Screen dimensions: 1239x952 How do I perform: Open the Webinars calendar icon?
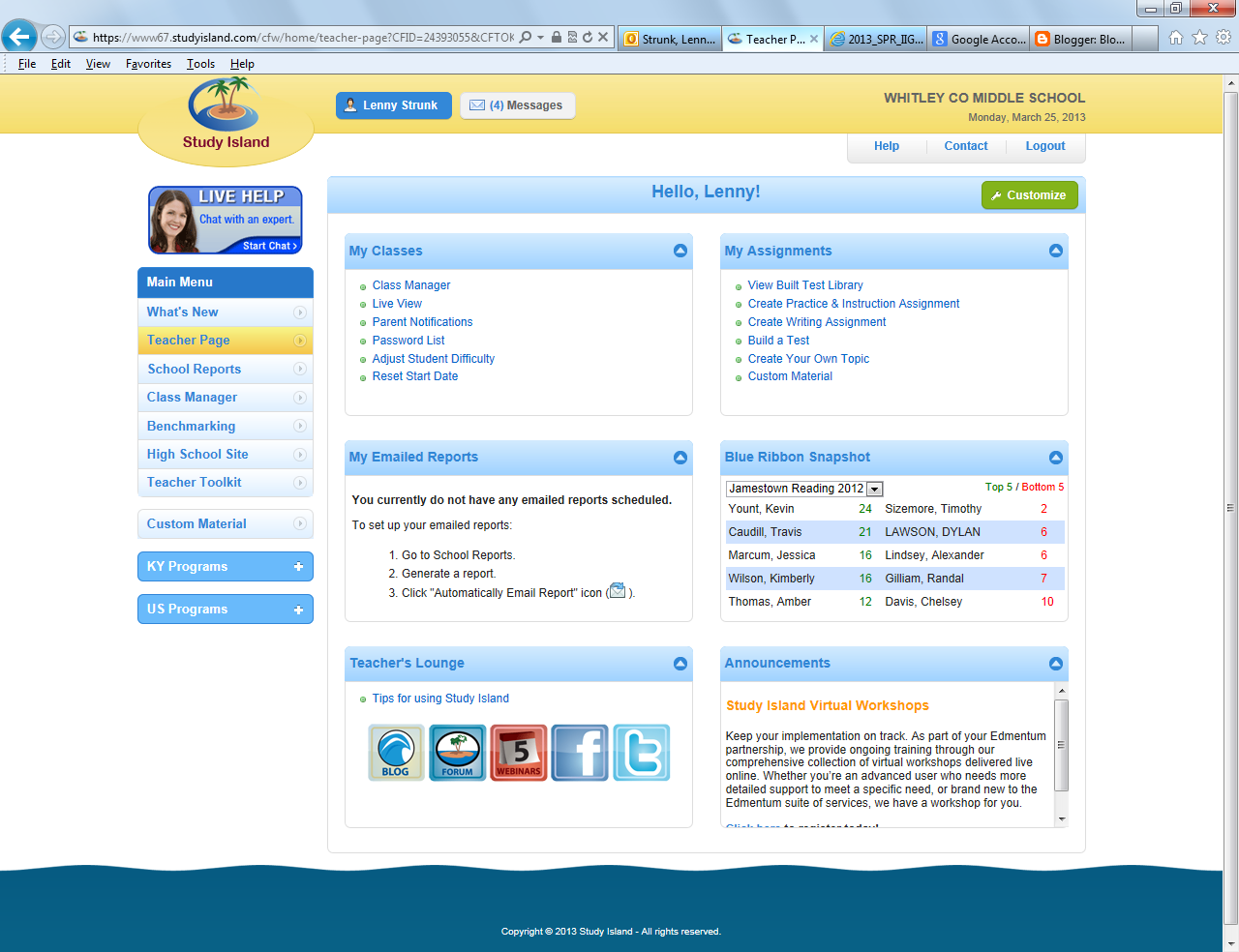[519, 753]
